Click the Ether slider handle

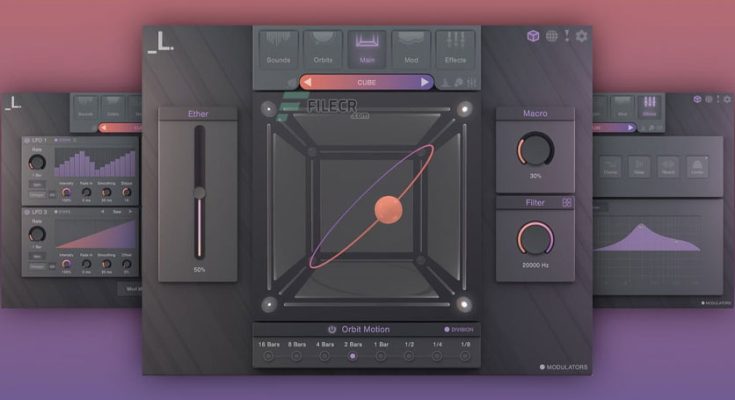pyautogui.click(x=200, y=192)
